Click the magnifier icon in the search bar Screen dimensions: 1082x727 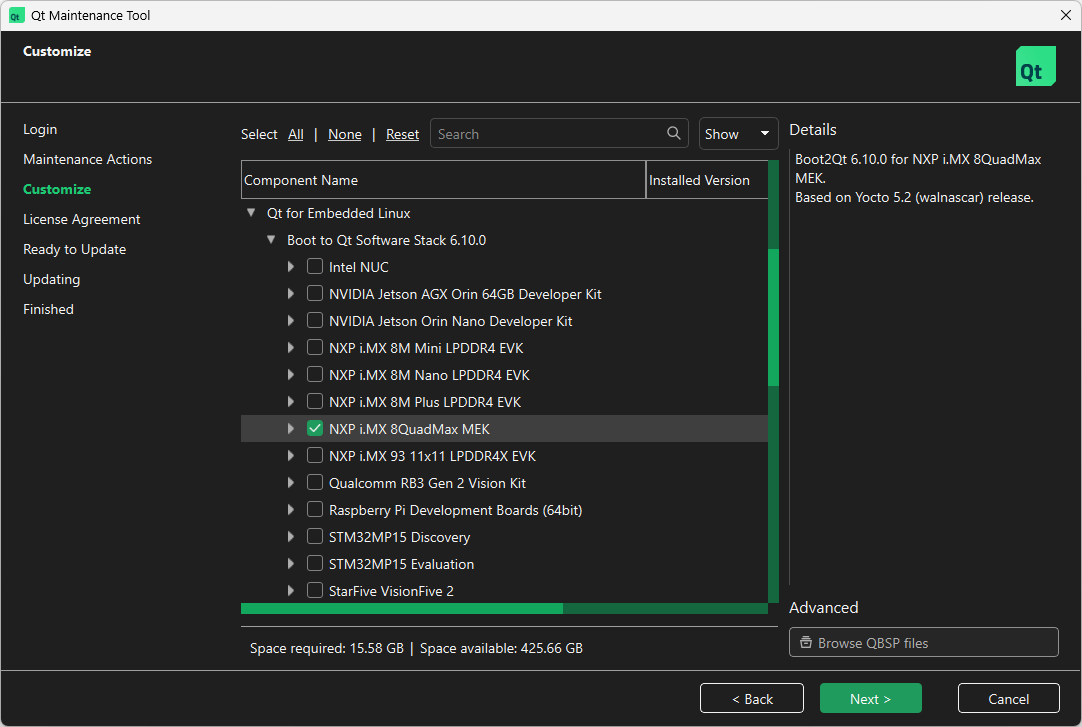coord(673,133)
